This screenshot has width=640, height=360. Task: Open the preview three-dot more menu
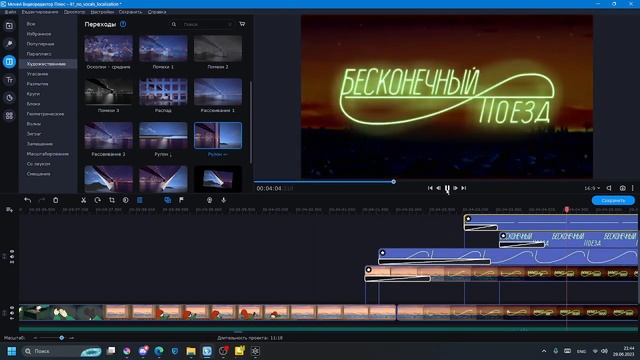pyautogui.click(x=633, y=188)
